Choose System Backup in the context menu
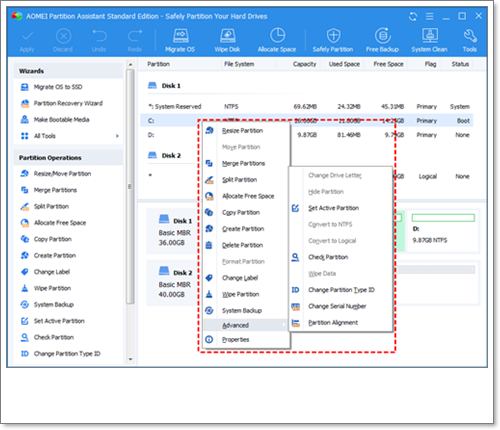The width and height of the screenshot is (500, 430). tap(246, 310)
